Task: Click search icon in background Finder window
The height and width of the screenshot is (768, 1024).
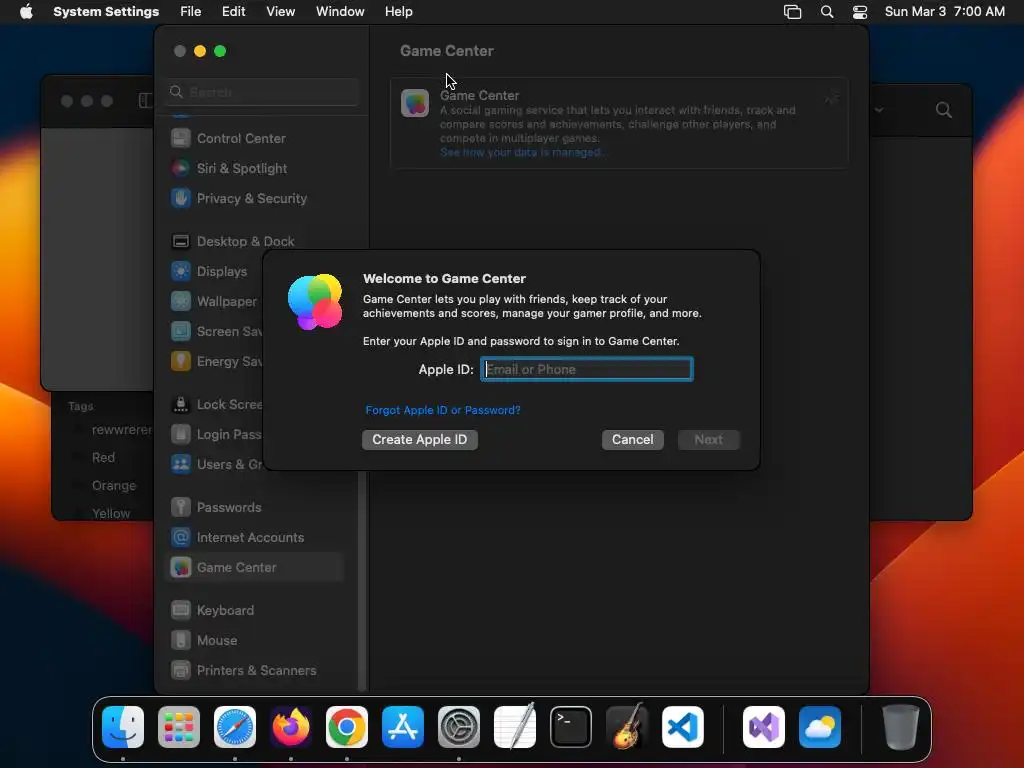Action: (944, 110)
